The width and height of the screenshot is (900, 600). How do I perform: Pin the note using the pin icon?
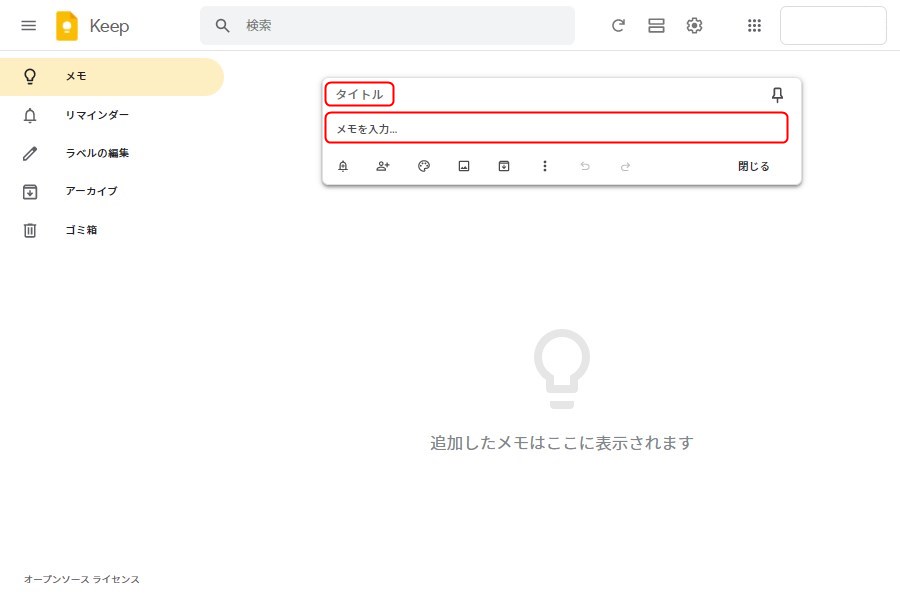[777, 95]
